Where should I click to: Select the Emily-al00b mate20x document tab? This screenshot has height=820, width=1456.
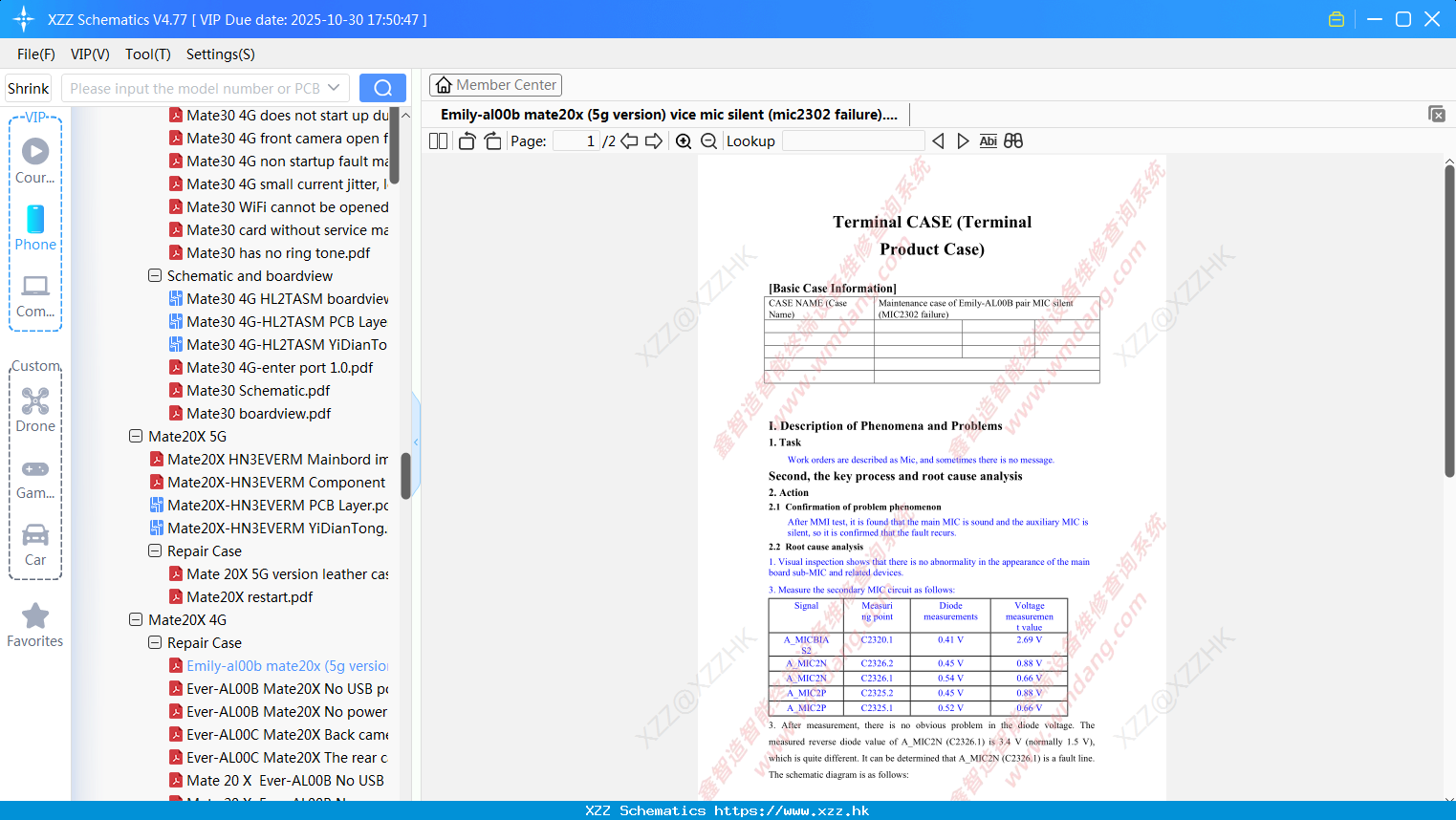(x=669, y=115)
